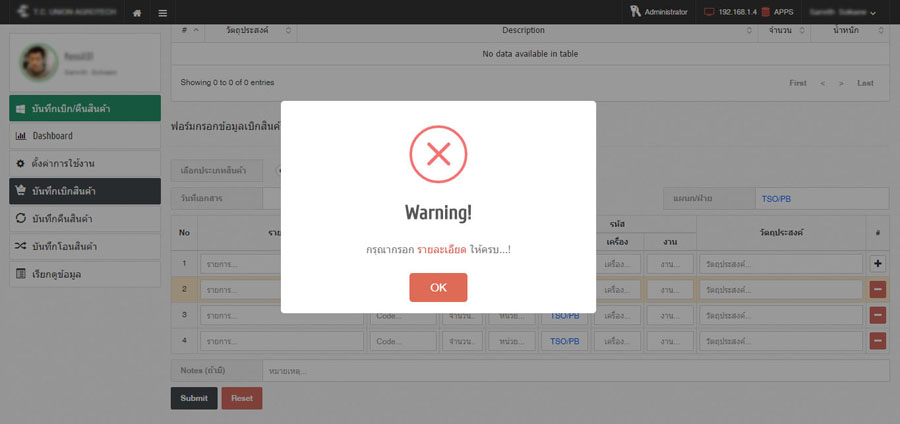Click the refresh icon beside บันทึกคืนสินค้า

[x=21, y=219]
